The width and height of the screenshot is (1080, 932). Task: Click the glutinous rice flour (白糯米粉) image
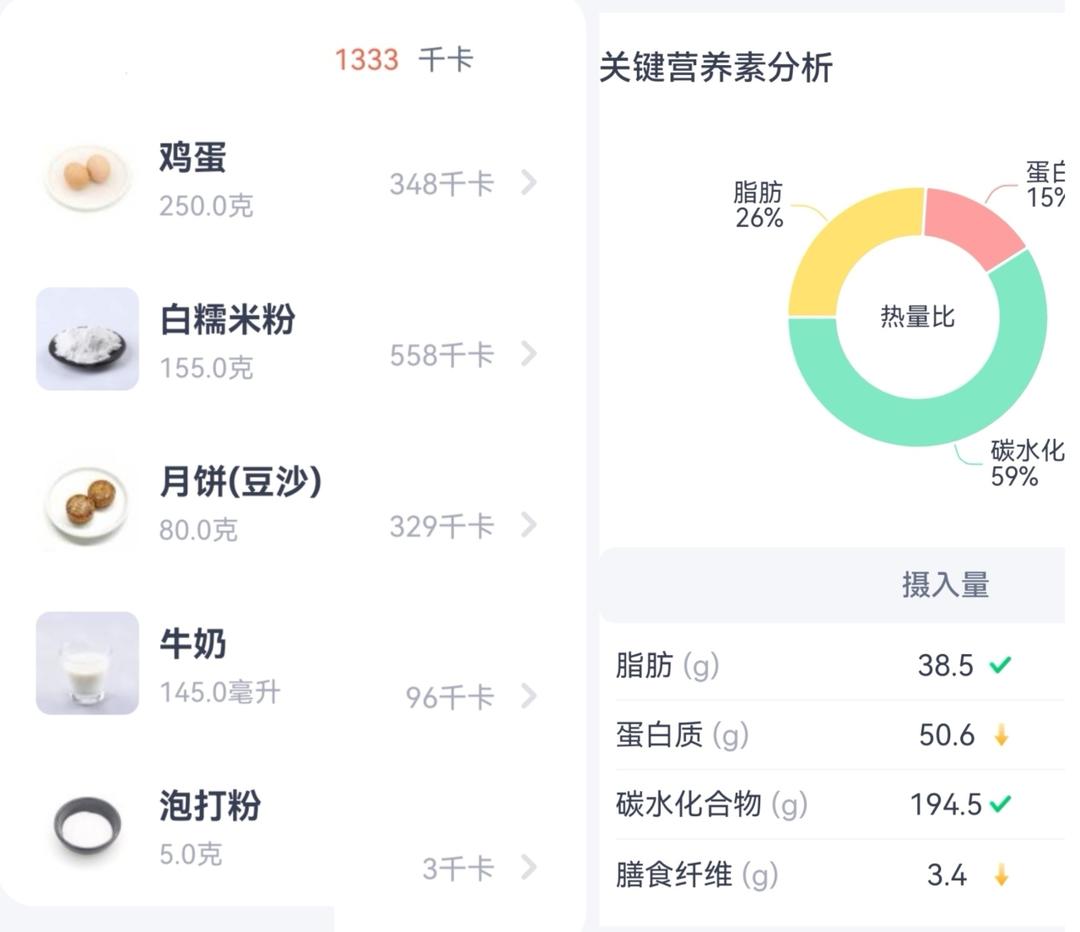[87, 339]
